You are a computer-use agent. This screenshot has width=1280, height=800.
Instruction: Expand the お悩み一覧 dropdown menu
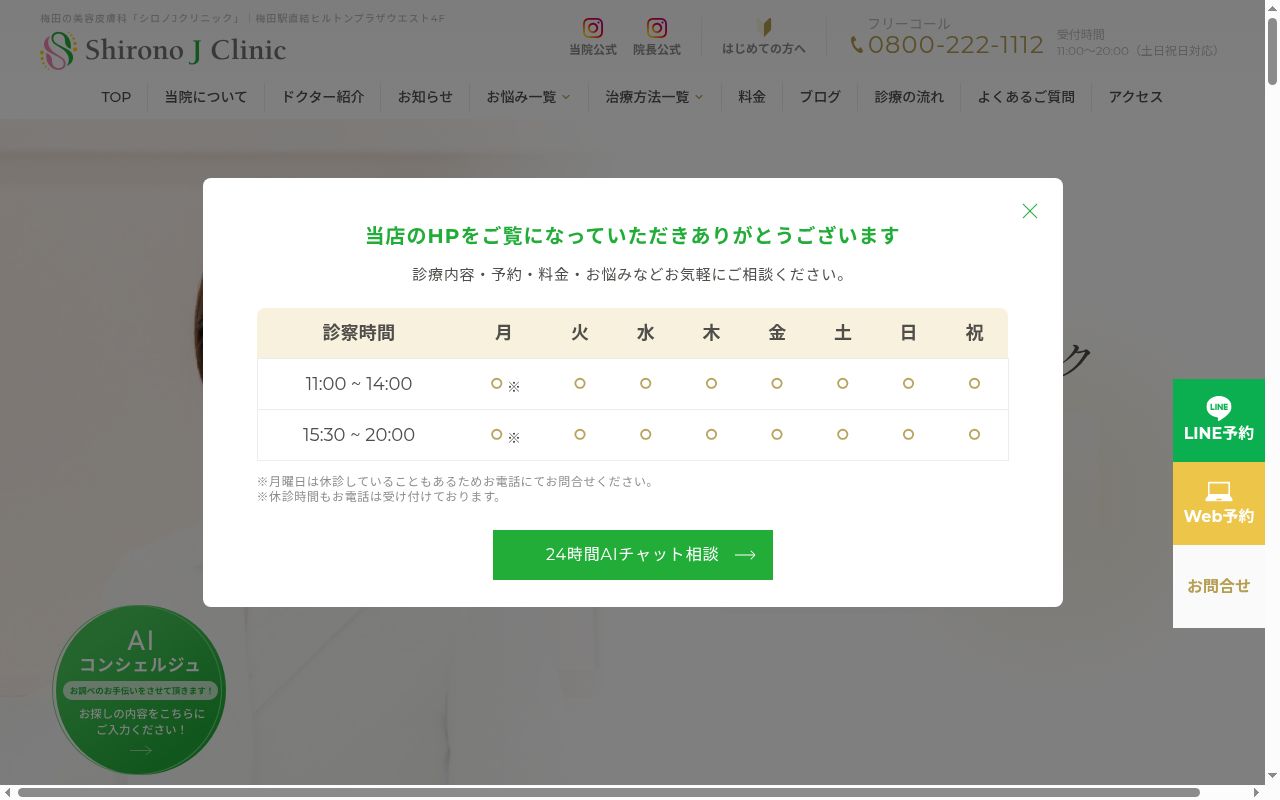[x=529, y=97]
